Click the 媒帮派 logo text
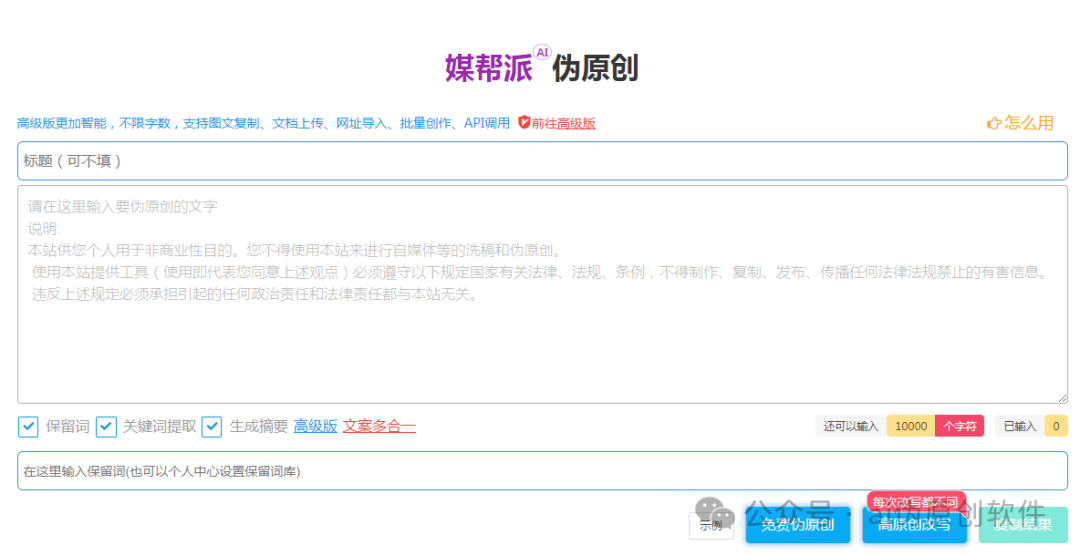1080x556 pixels. [x=488, y=68]
